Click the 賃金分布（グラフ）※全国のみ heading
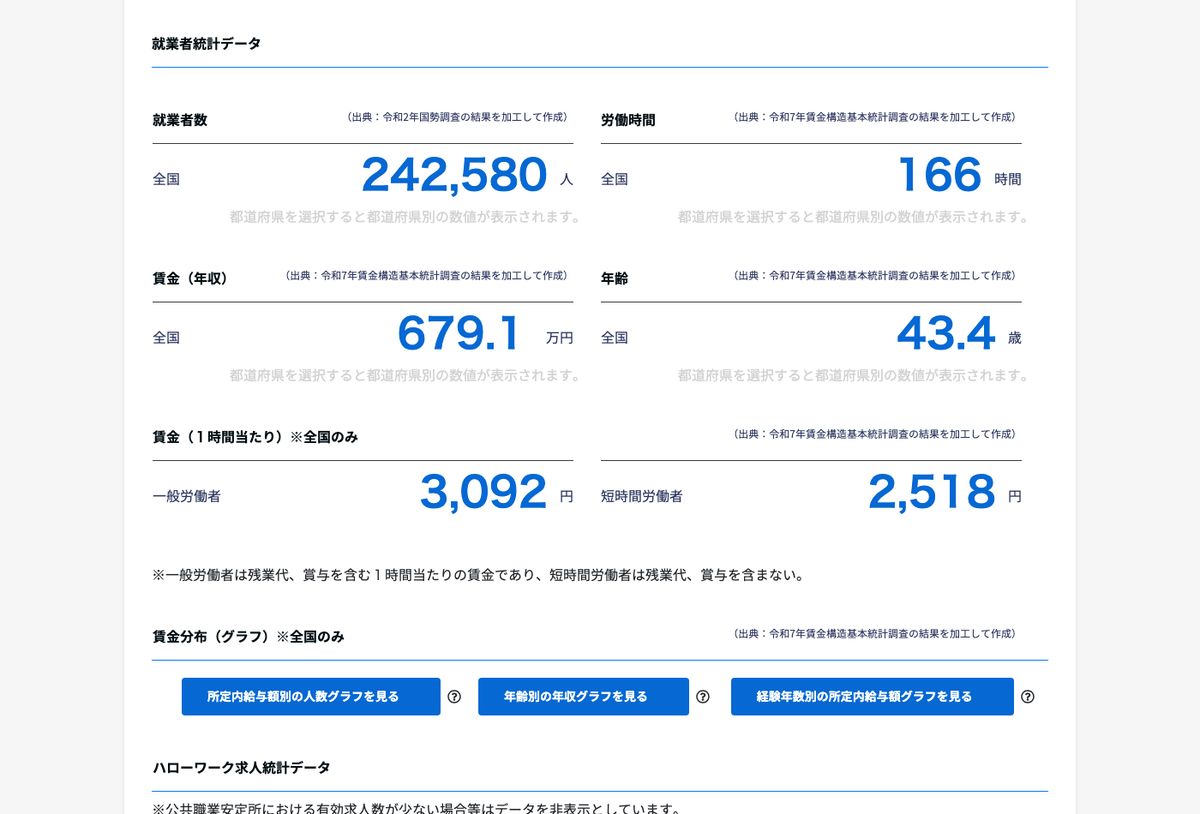Screen dimensions: 1200x814 [248, 637]
